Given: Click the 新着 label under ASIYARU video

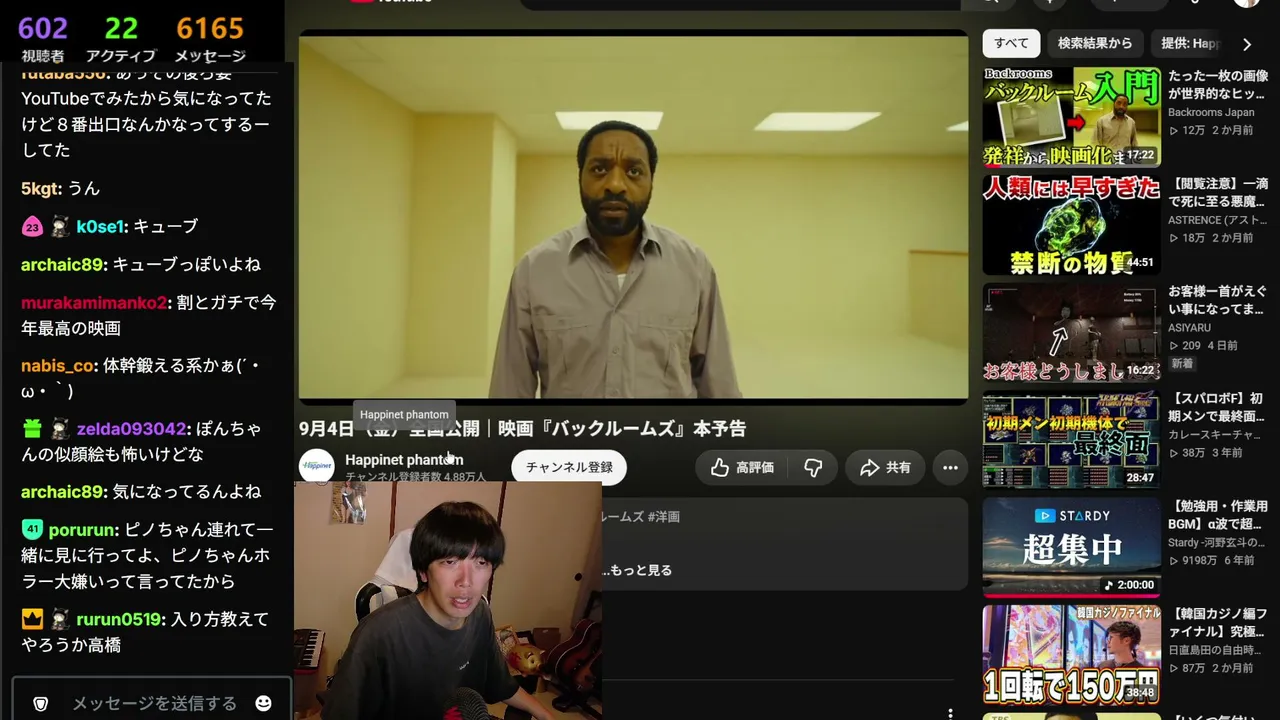Looking at the screenshot, I should tap(1182, 363).
